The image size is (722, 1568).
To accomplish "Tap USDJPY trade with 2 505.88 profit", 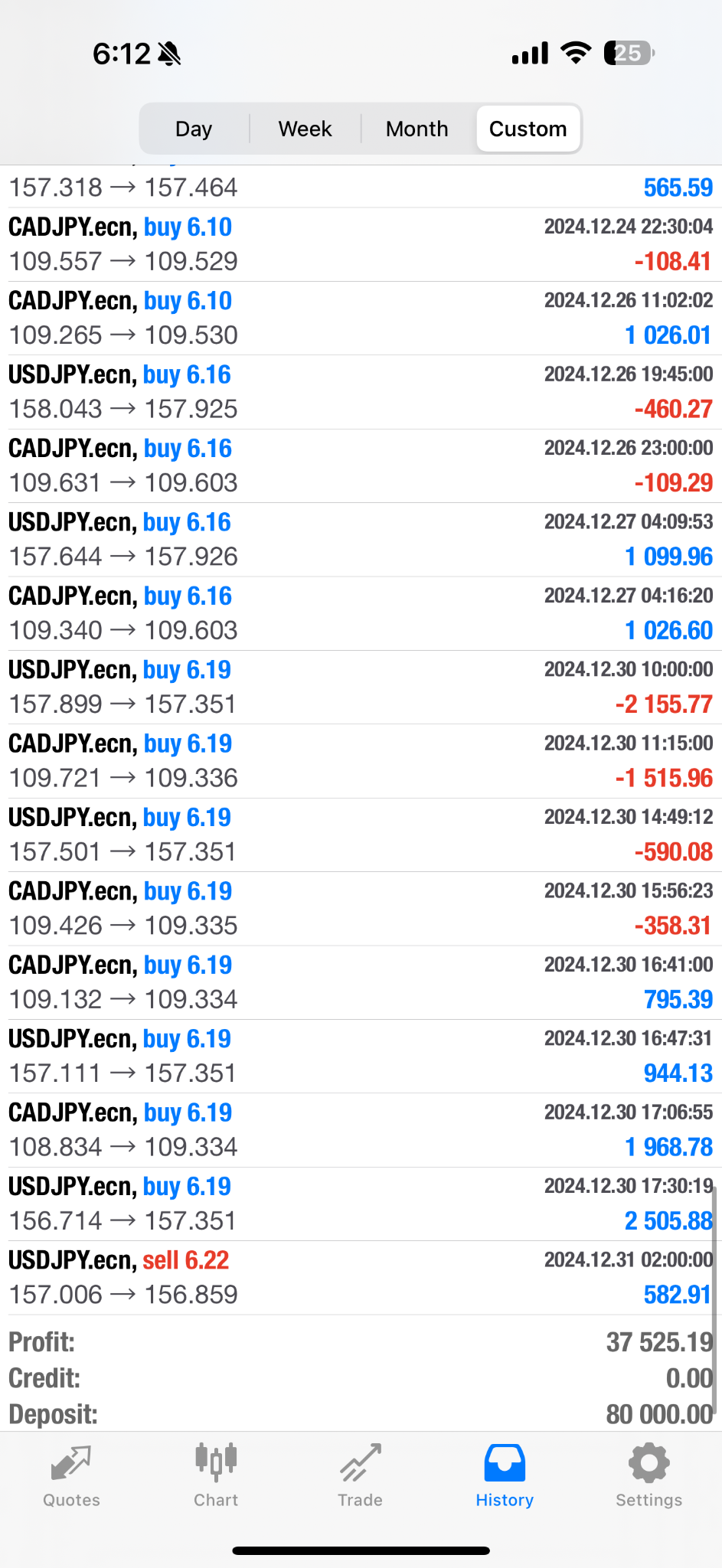I will tap(360, 1204).
